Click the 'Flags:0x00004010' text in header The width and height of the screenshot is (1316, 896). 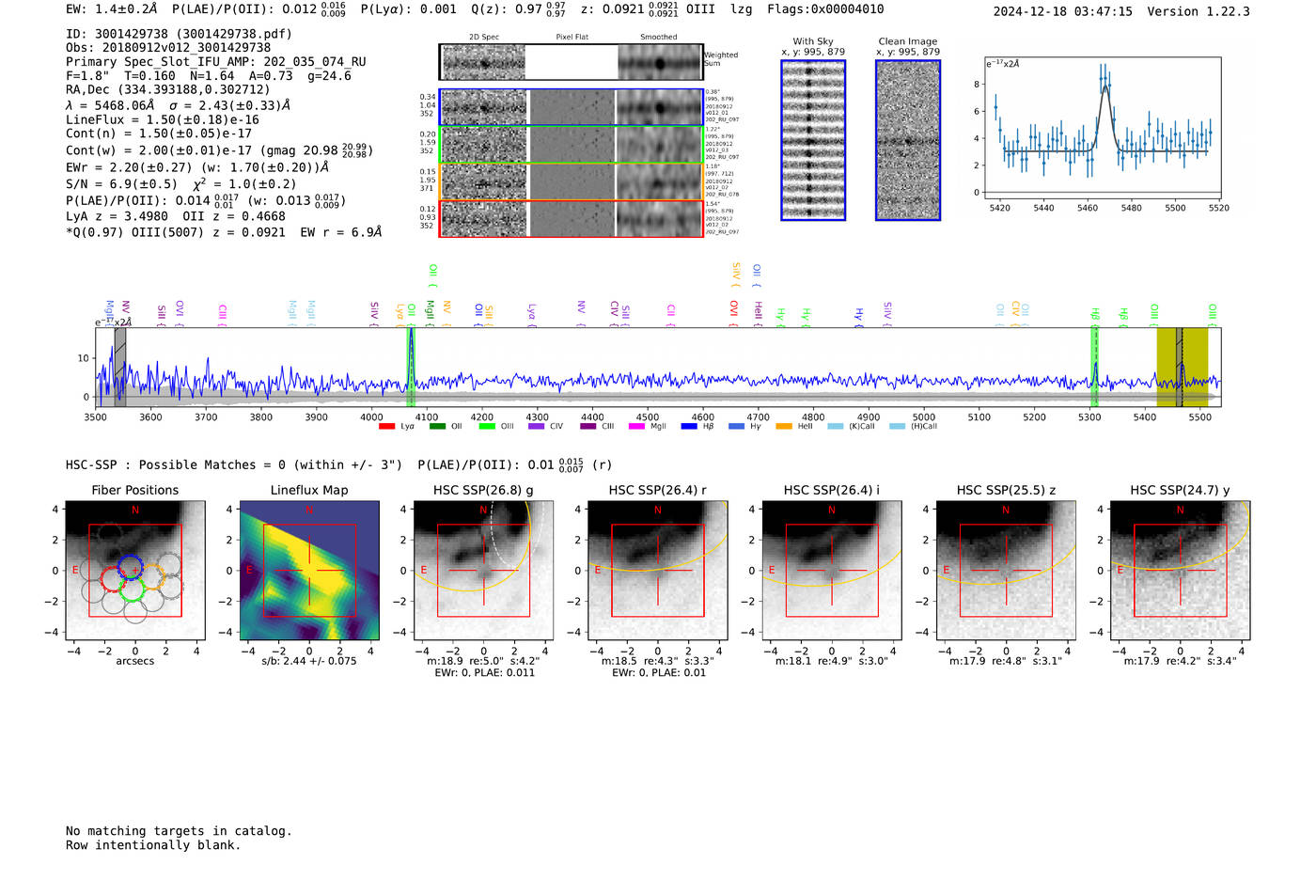tap(825, 9)
